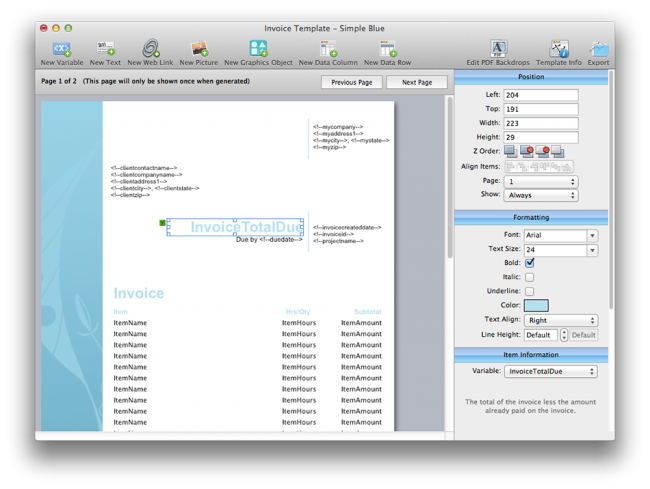
Task: Bring item to front in Z Order
Action: [511, 151]
